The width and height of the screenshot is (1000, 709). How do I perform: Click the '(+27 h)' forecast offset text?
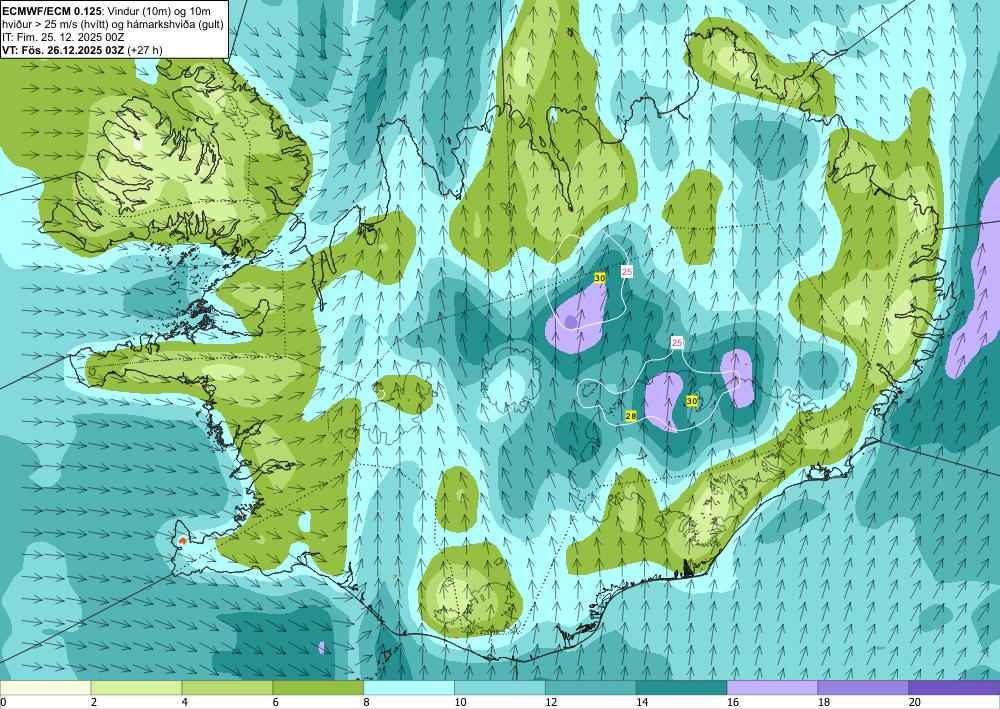tap(145, 50)
